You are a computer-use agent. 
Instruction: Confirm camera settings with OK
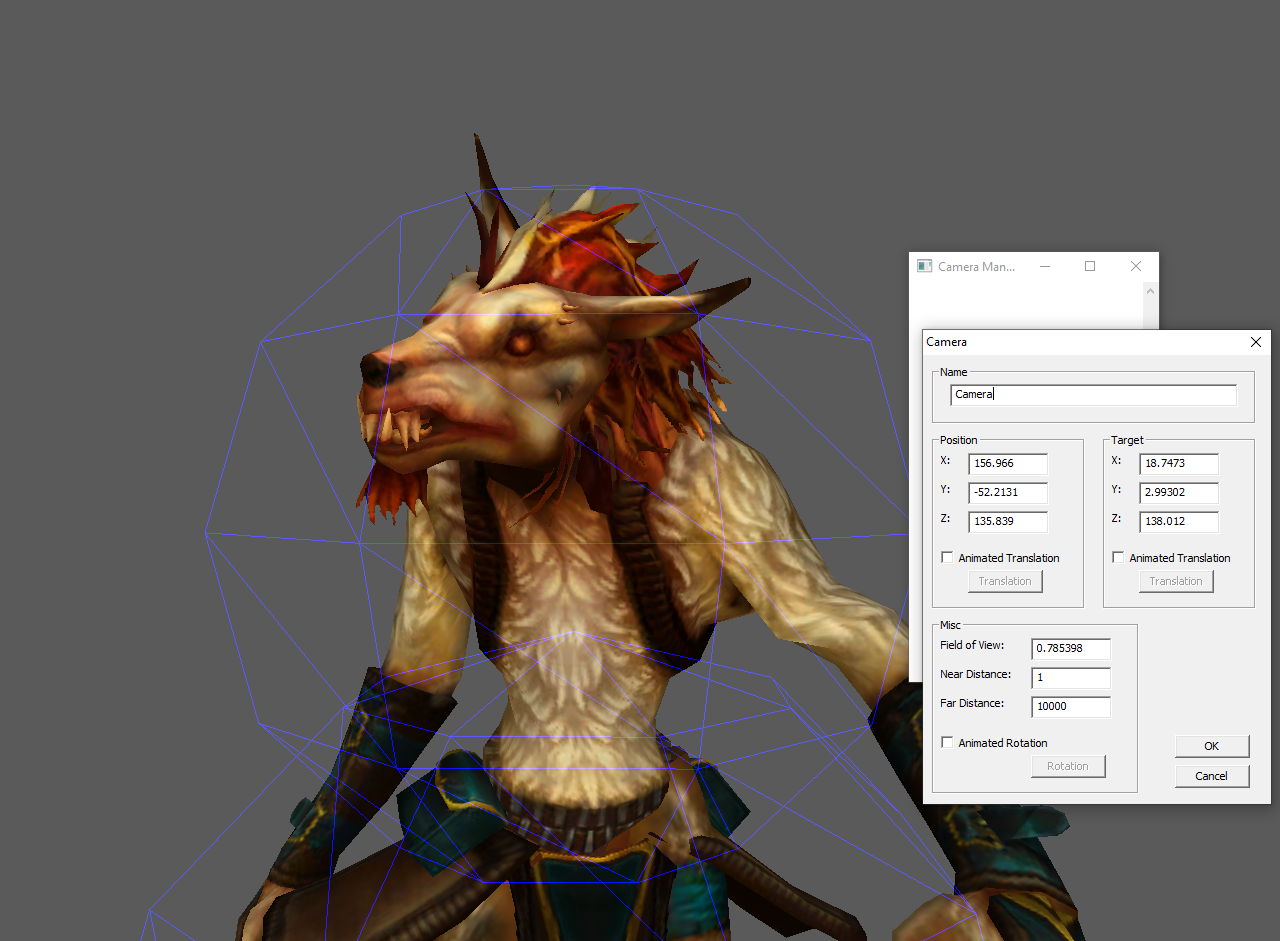point(1212,746)
